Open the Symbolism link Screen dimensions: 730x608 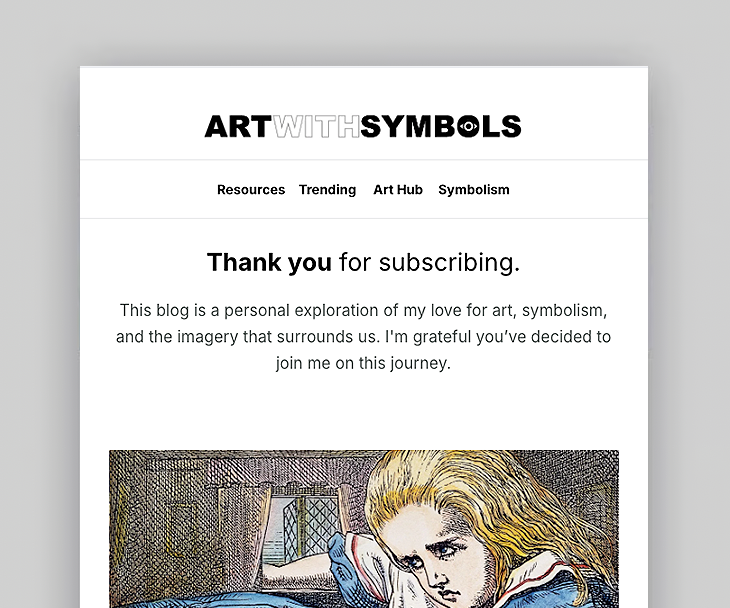[x=474, y=190]
